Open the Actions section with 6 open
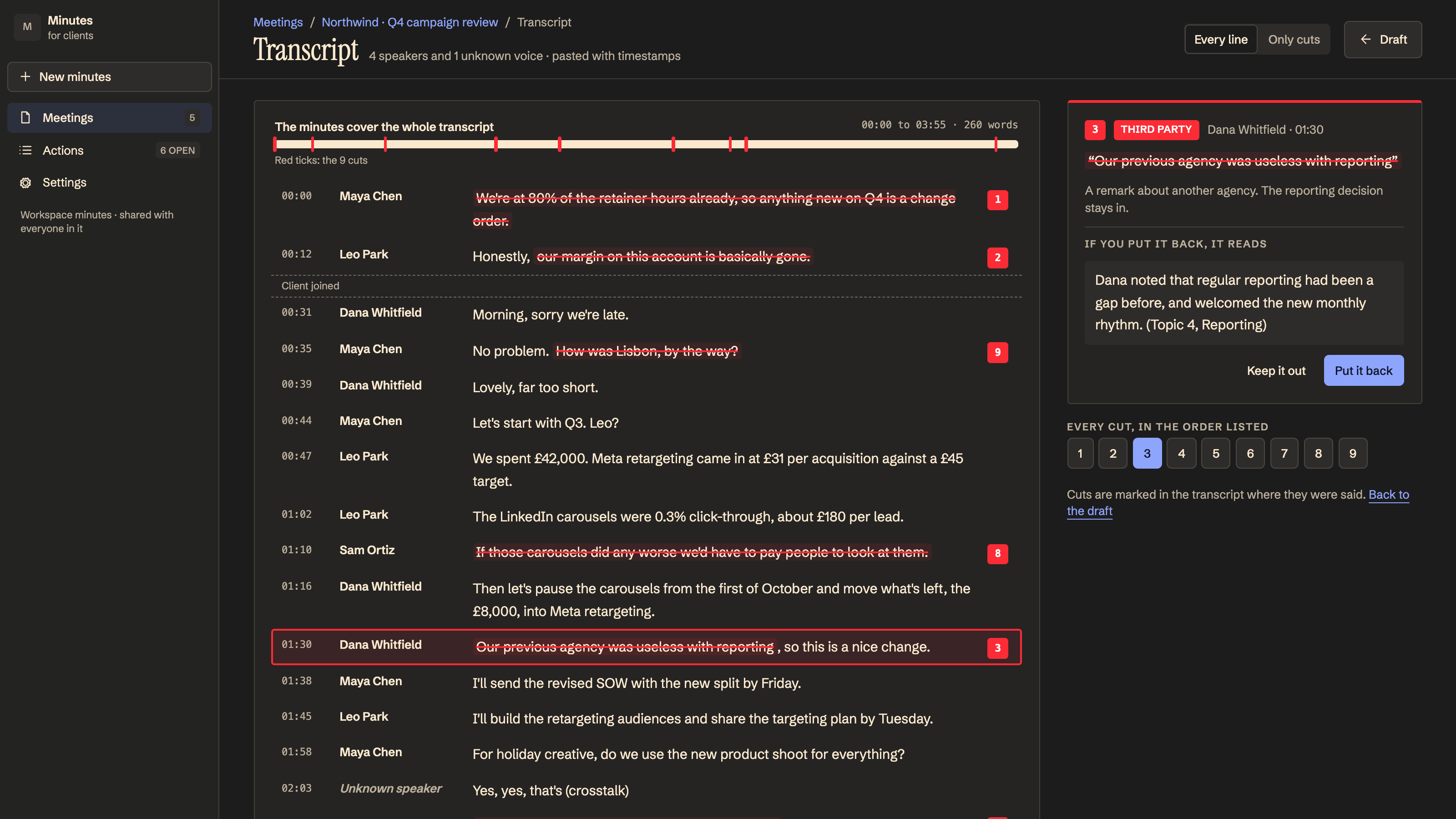 pos(110,150)
